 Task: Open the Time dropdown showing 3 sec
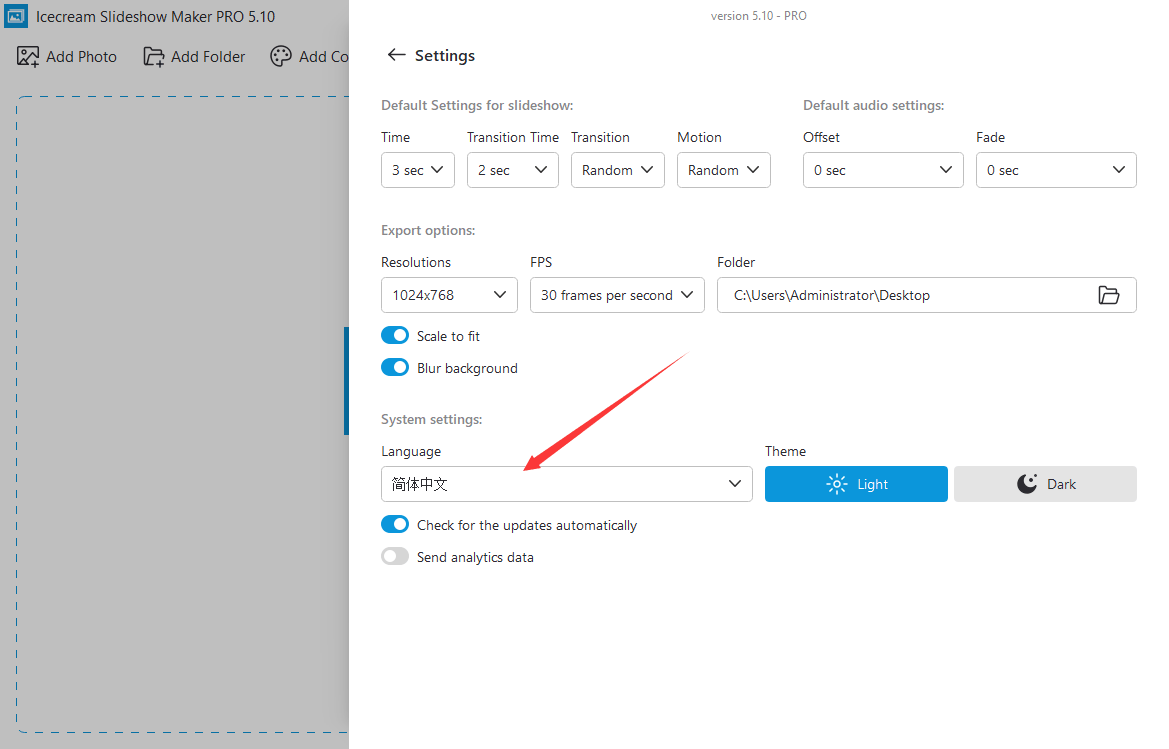click(x=418, y=170)
